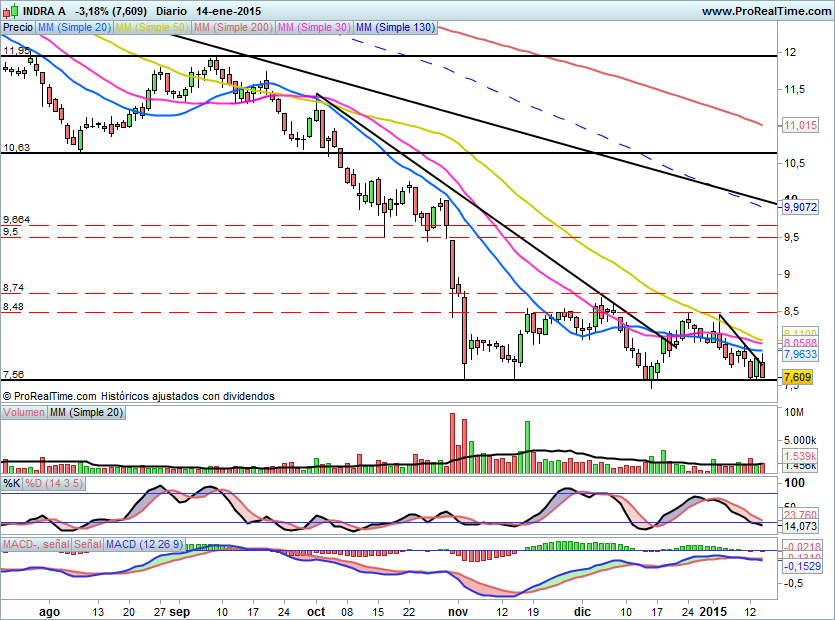Viewport: 835px width, 620px height.
Task: Click the 11,015 moving average value tag
Action: 801,125
